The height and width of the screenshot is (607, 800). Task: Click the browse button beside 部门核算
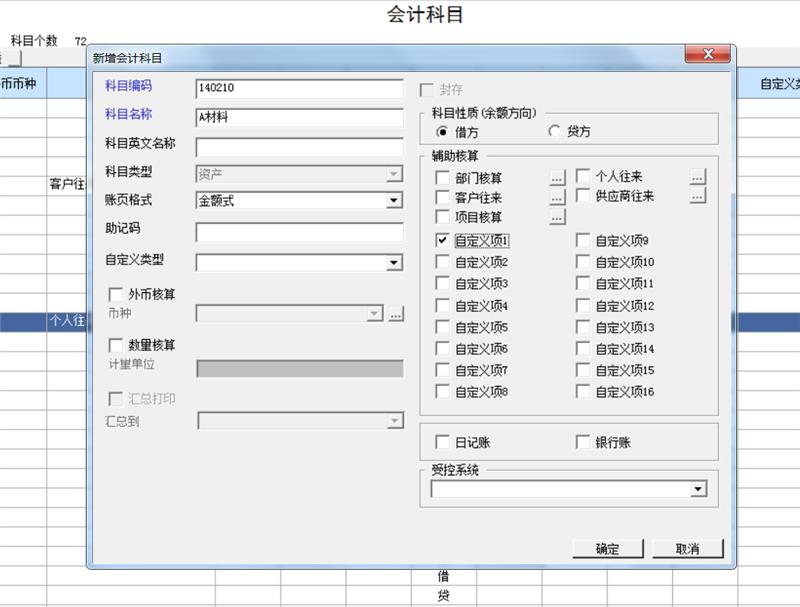click(x=557, y=178)
